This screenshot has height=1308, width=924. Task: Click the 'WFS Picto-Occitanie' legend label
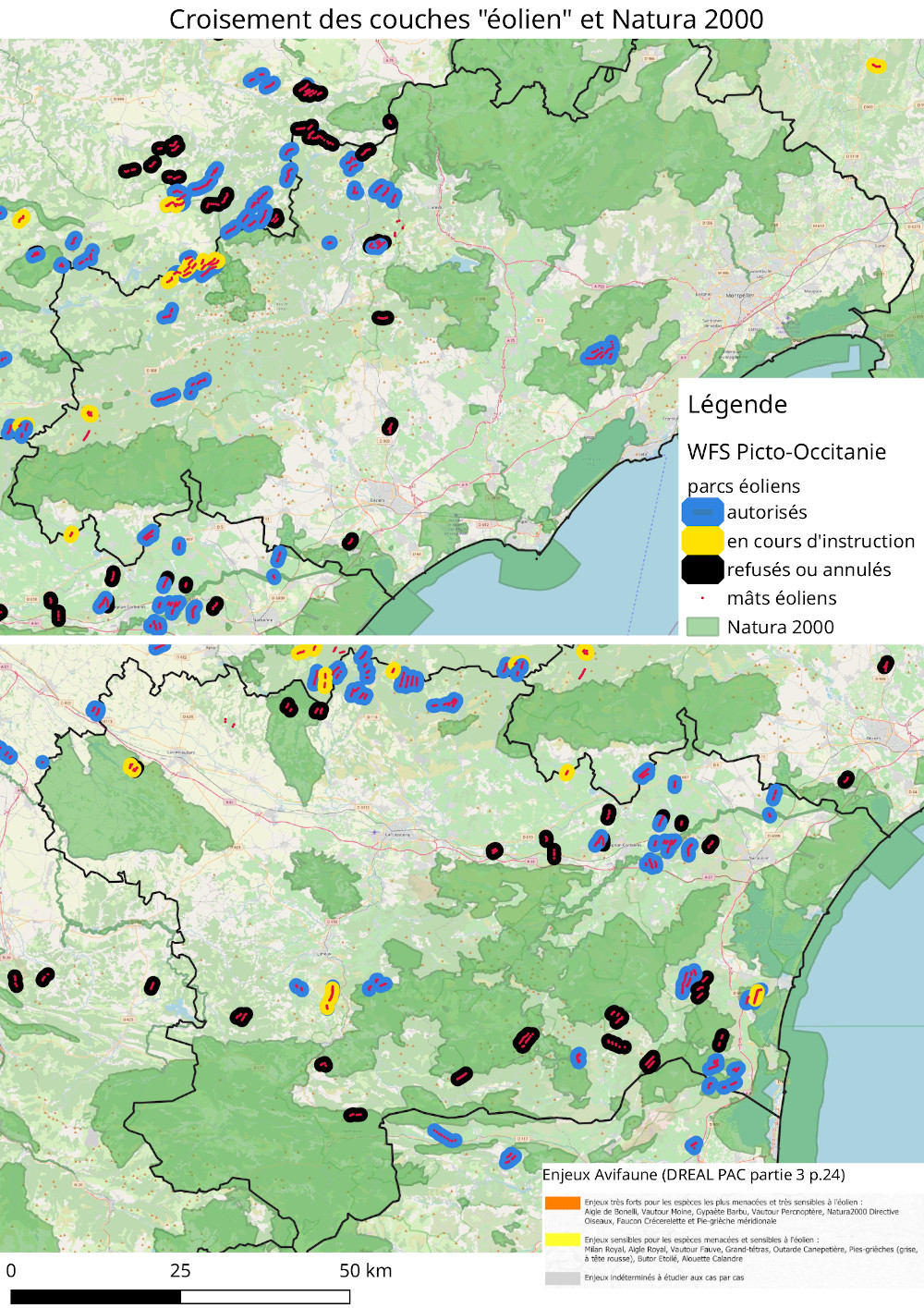click(x=786, y=452)
